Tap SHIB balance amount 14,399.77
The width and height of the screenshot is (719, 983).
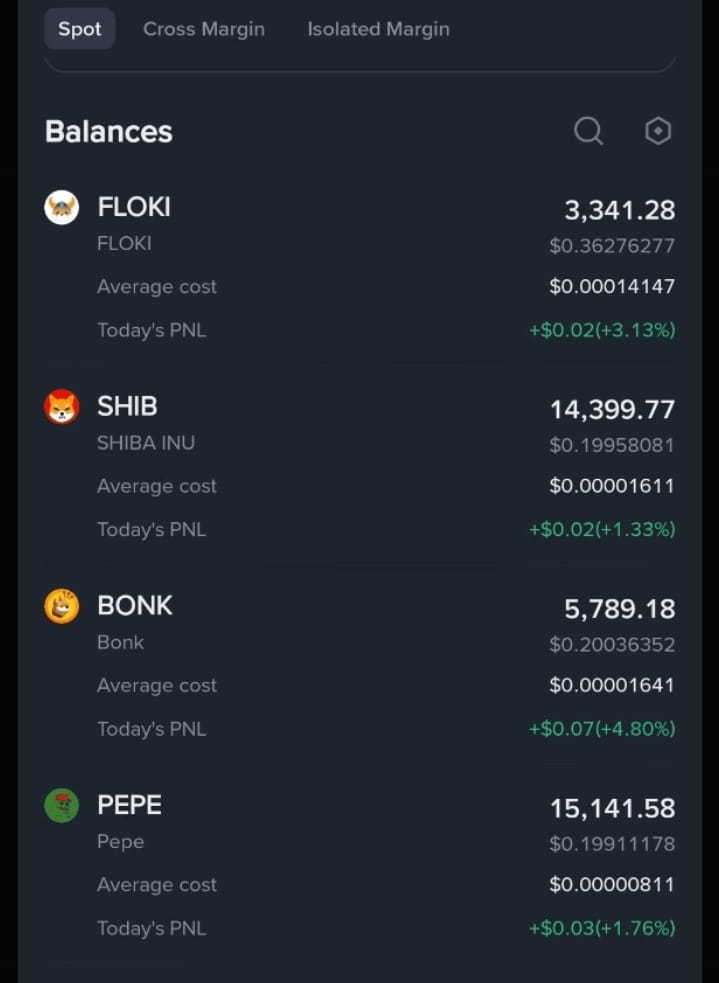click(612, 409)
